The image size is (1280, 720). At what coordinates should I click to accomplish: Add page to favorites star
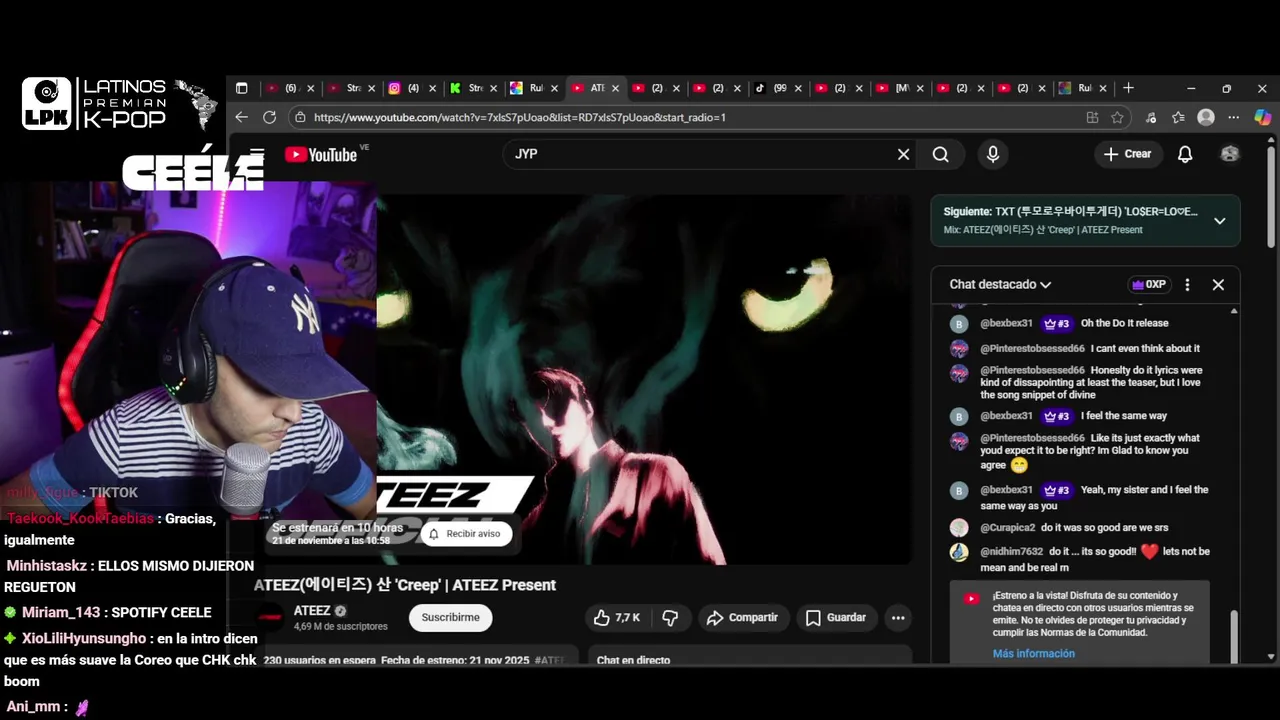(1117, 117)
